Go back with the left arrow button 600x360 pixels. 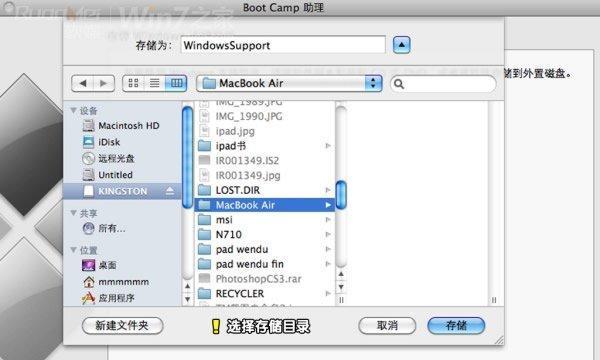point(83,83)
